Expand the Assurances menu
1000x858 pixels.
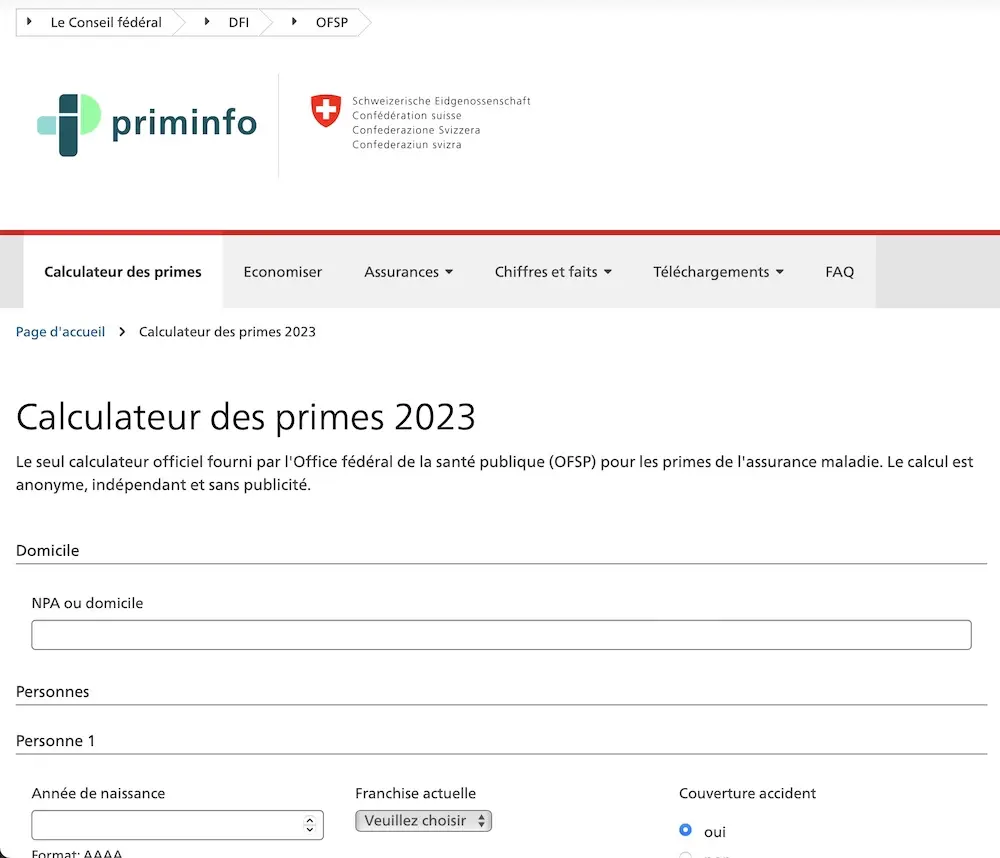(408, 272)
